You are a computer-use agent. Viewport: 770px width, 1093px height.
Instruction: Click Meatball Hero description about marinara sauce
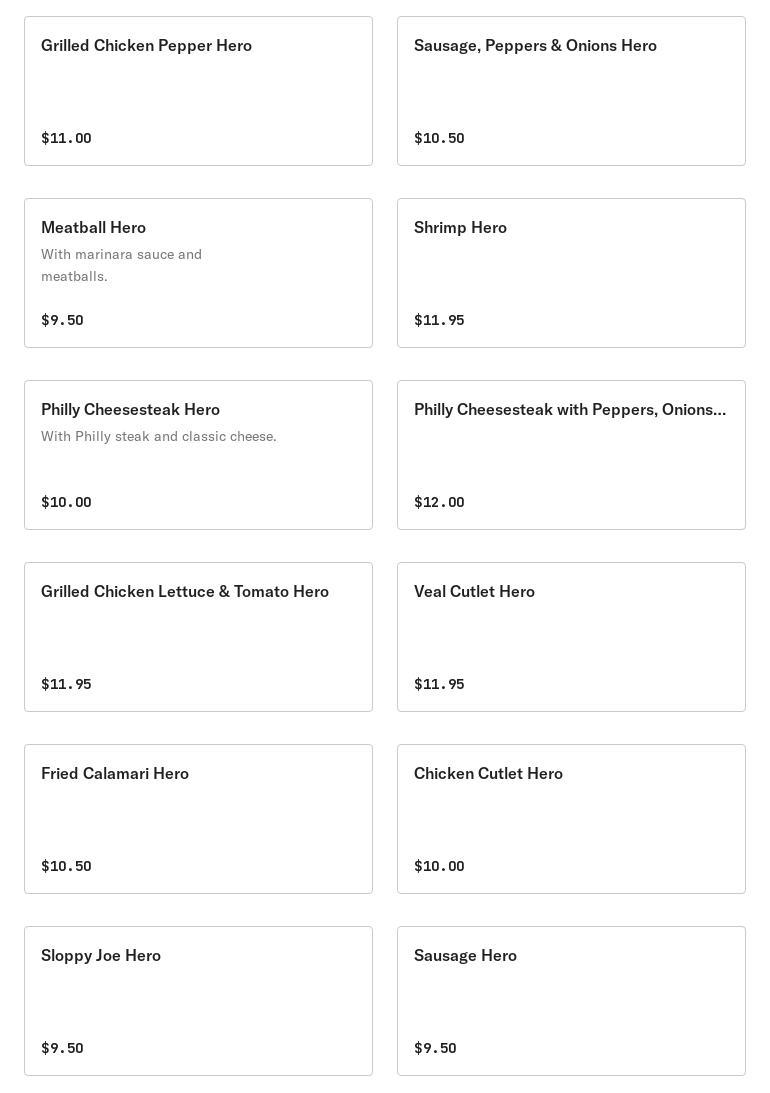point(121,265)
